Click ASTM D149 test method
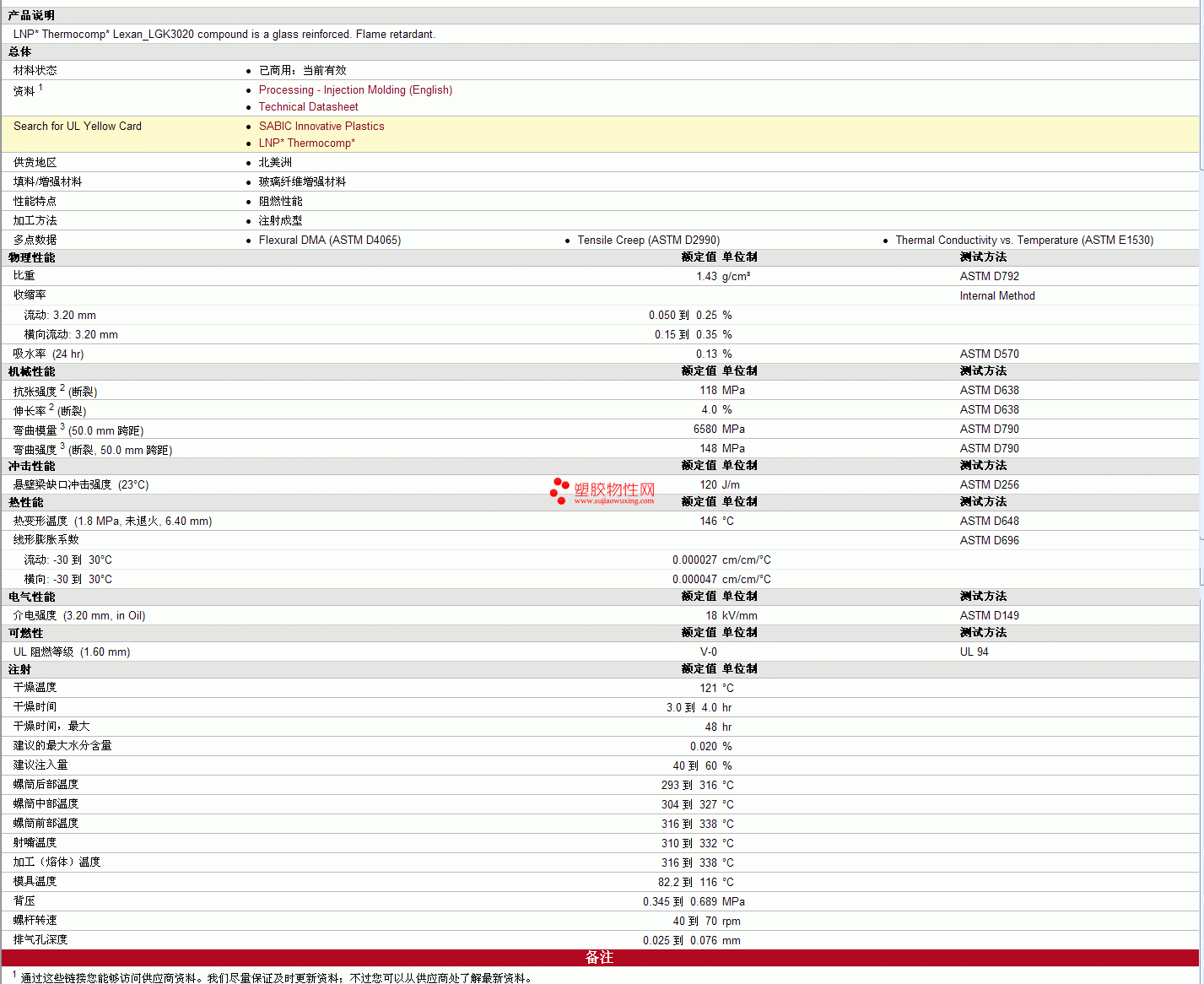Image resolution: width=1204 pixels, height=984 pixels. pos(990,616)
